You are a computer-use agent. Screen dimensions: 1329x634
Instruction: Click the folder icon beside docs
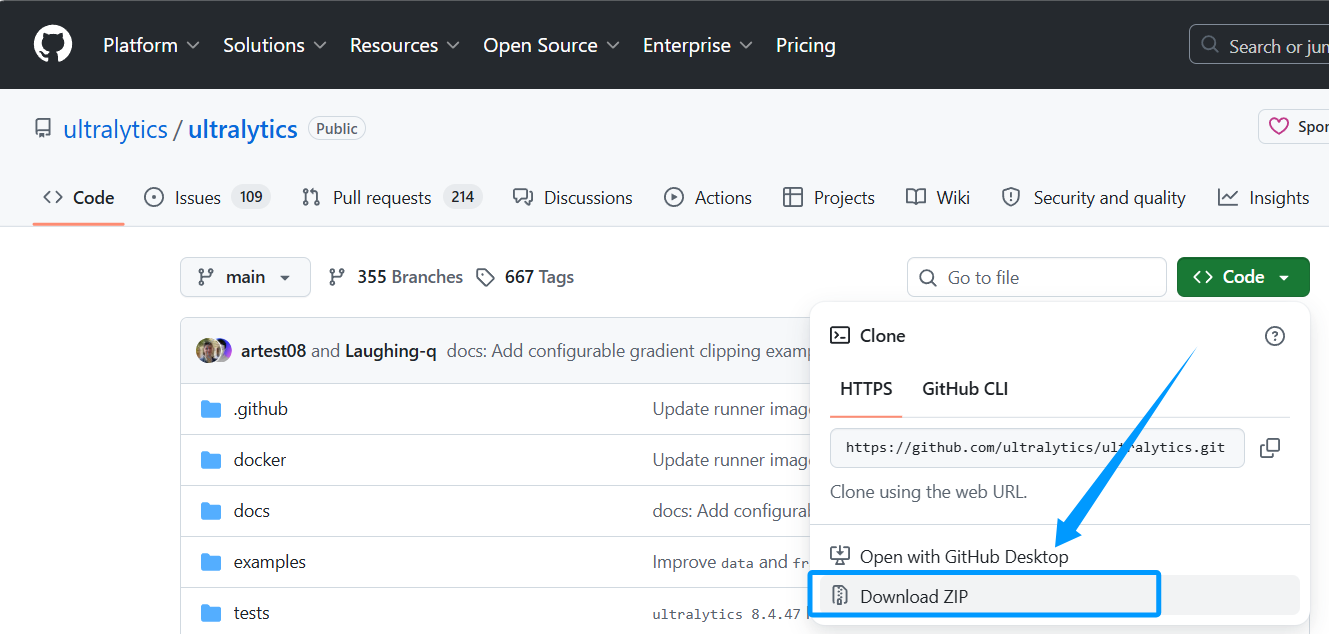[211, 511]
